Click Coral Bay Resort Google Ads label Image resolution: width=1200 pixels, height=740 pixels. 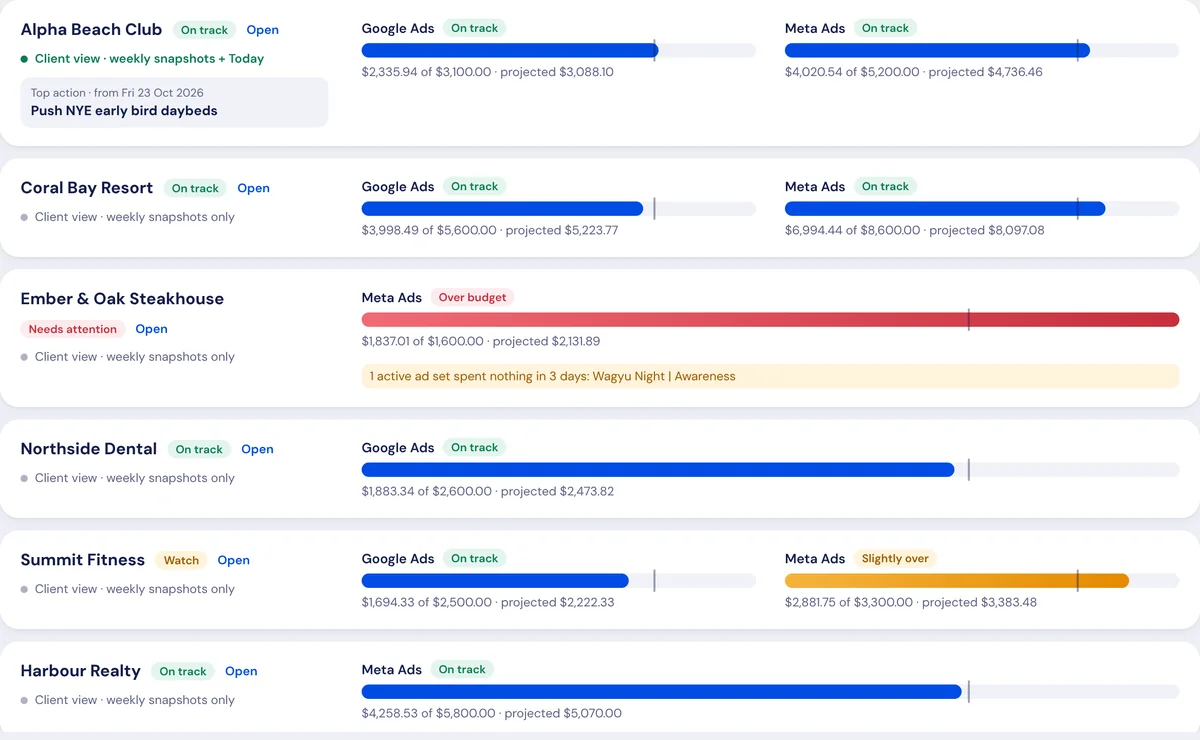pyautogui.click(x=398, y=187)
